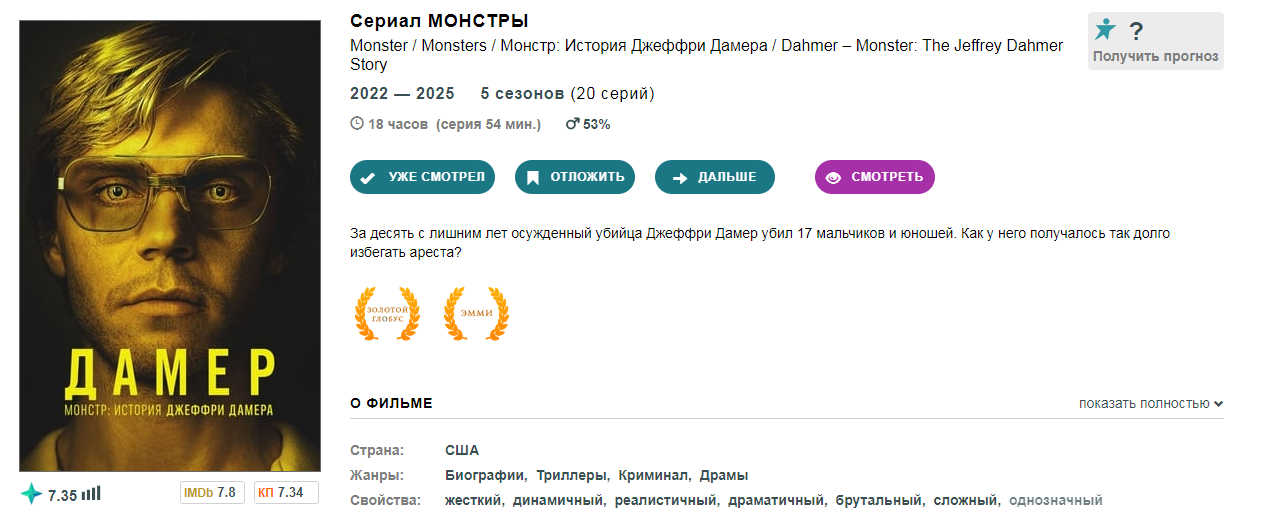The height and width of the screenshot is (514, 1286).
Task: Click the Дамер series poster
Action: [x=169, y=246]
